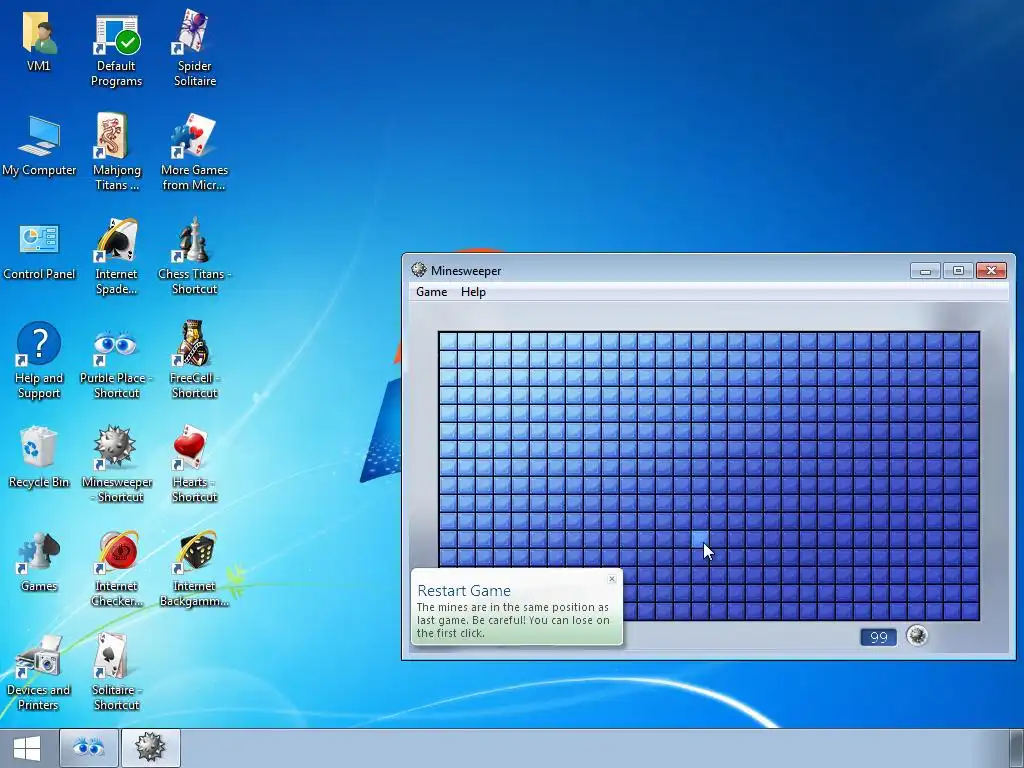
Task: Click the mine icon beside the counter
Action: (917, 635)
